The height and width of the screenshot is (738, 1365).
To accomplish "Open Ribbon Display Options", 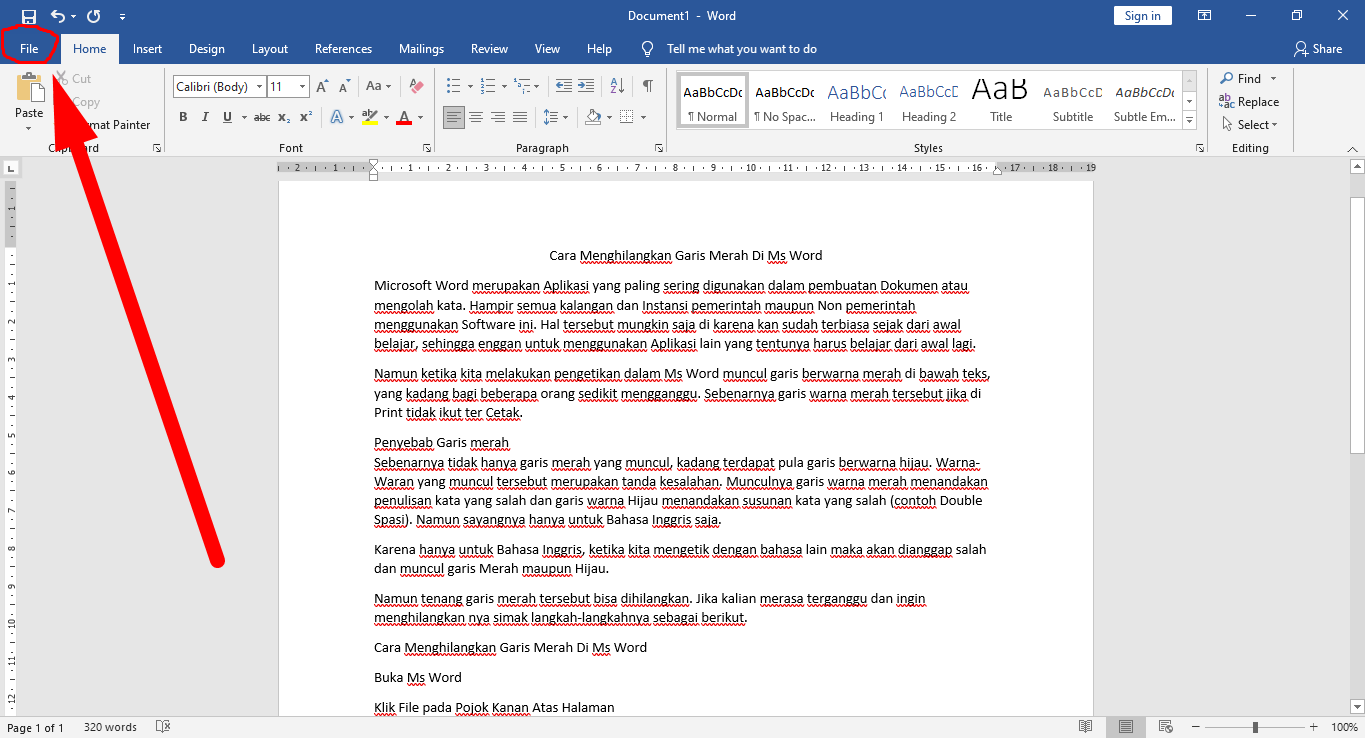I will [1205, 16].
